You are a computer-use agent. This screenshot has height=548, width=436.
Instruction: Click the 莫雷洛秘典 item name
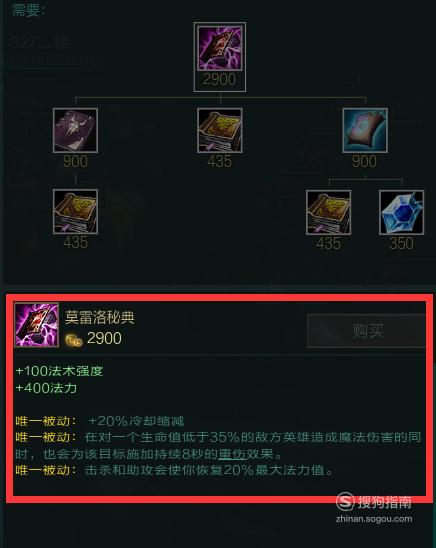tap(100, 317)
